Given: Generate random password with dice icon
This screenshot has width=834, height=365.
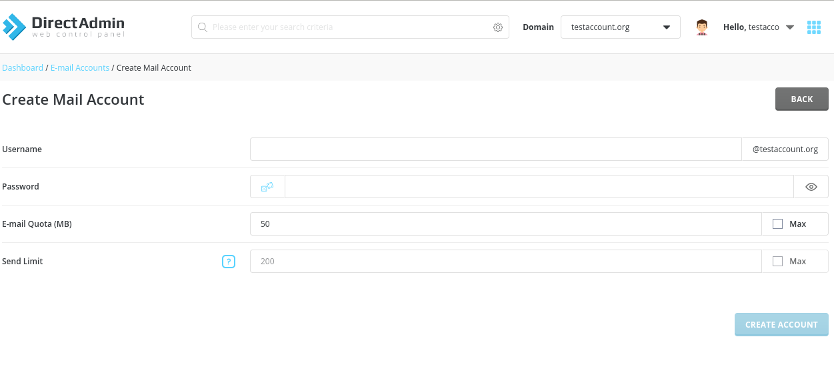Looking at the screenshot, I should tap(268, 187).
